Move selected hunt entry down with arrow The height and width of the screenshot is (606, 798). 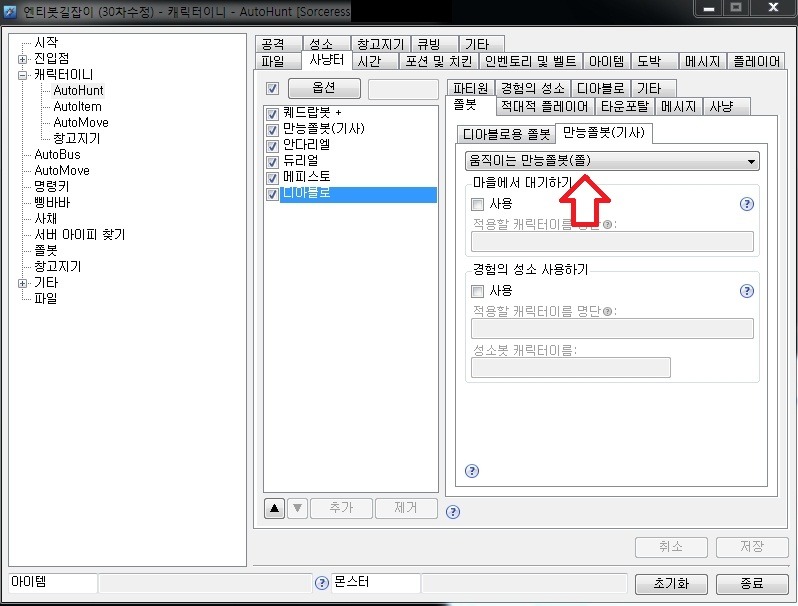coord(297,508)
